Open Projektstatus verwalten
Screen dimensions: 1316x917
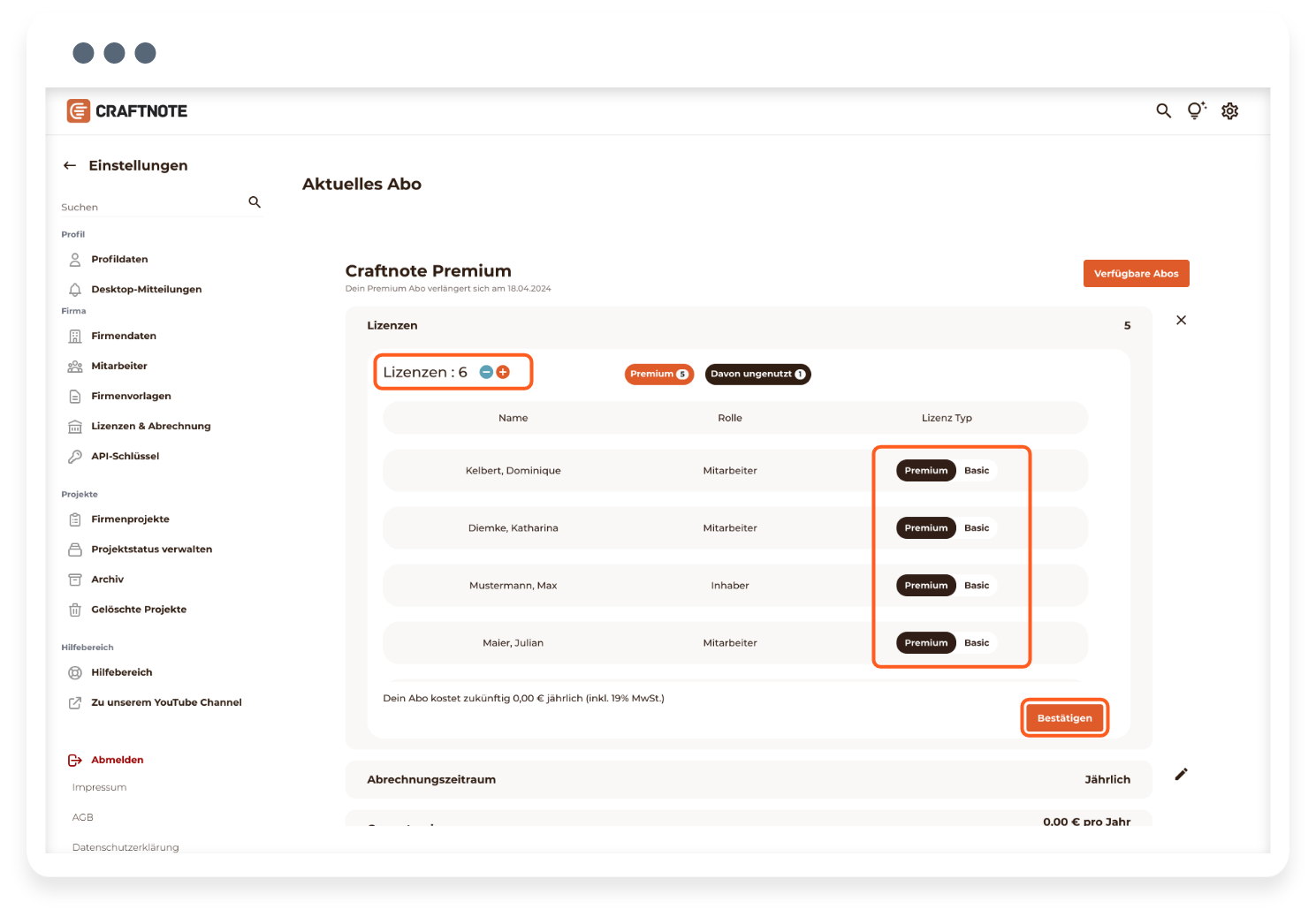[x=151, y=549]
